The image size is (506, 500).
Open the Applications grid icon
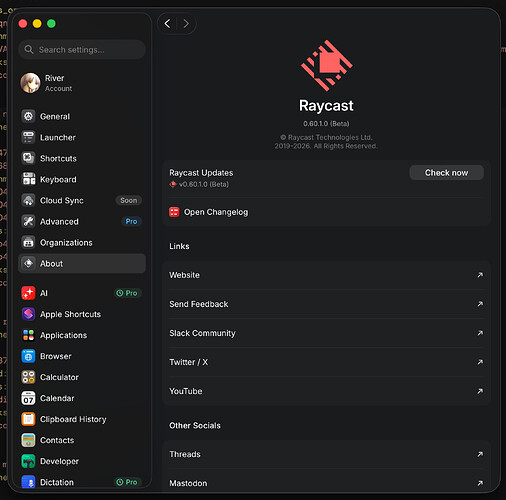click(28, 335)
